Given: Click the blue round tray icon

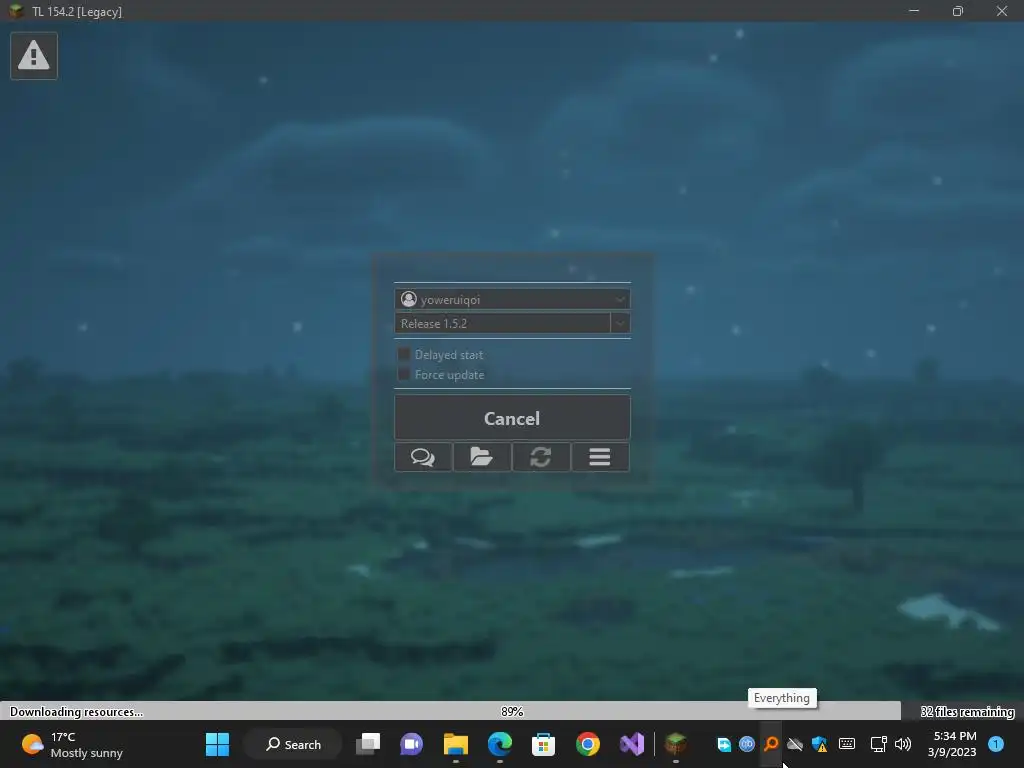Looking at the screenshot, I should tap(747, 744).
